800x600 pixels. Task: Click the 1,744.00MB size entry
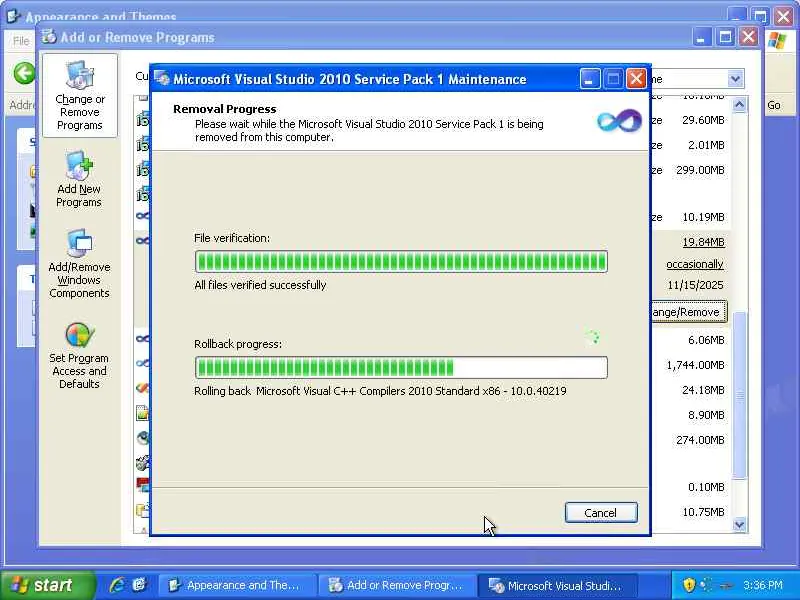[x=695, y=365]
